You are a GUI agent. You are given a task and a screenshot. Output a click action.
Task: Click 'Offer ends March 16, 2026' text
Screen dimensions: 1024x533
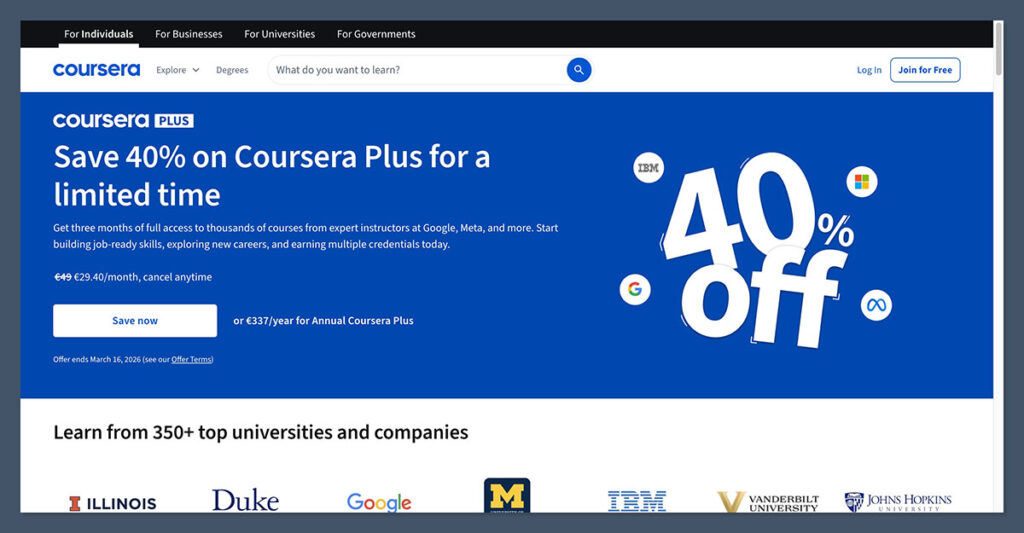(x=97, y=359)
